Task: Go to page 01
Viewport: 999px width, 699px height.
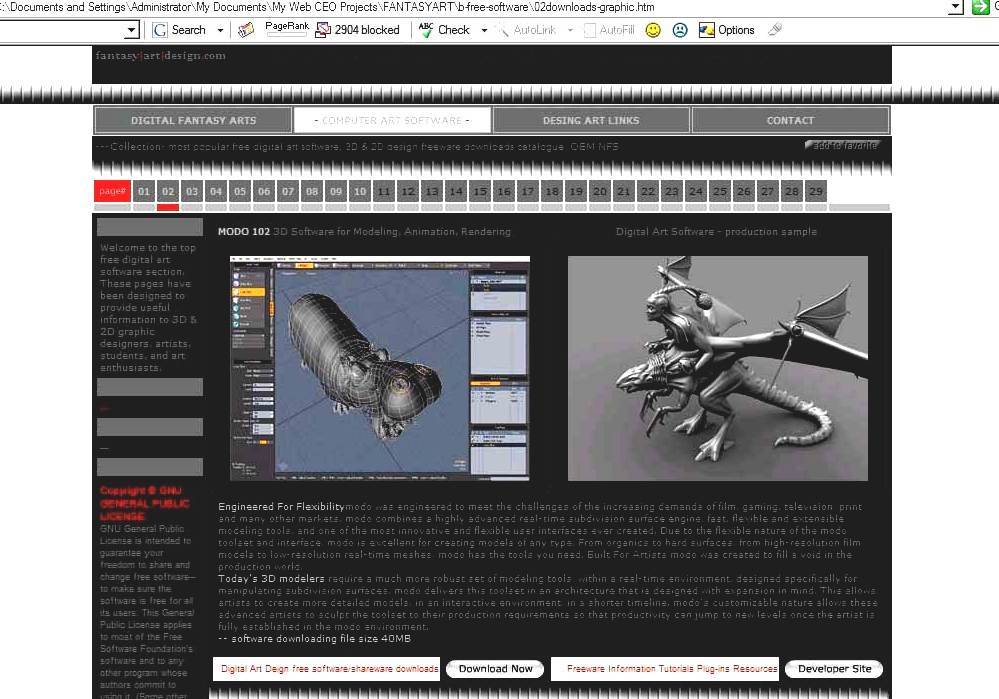Action: 144,191
